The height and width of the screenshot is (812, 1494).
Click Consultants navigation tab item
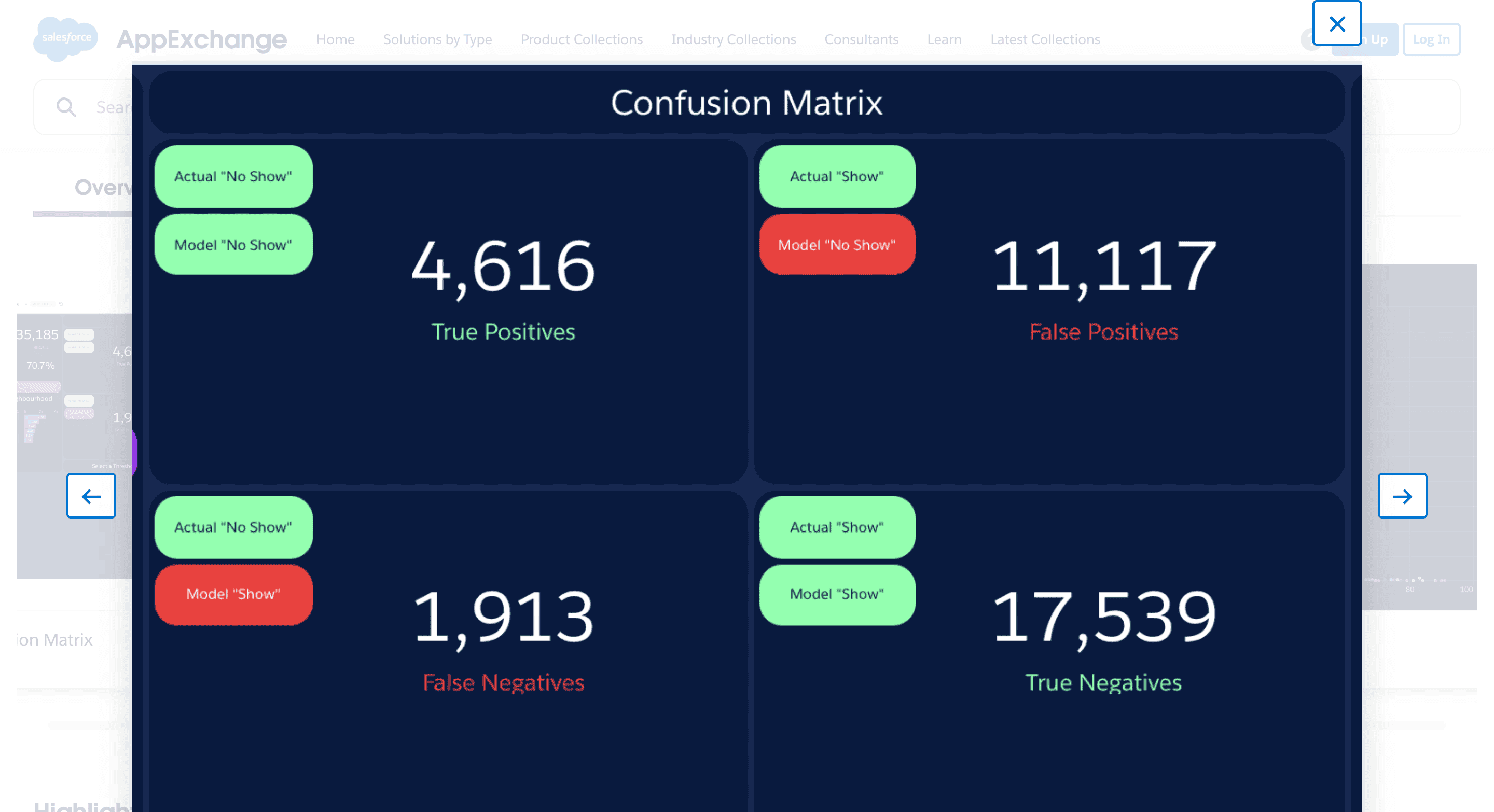pos(861,39)
